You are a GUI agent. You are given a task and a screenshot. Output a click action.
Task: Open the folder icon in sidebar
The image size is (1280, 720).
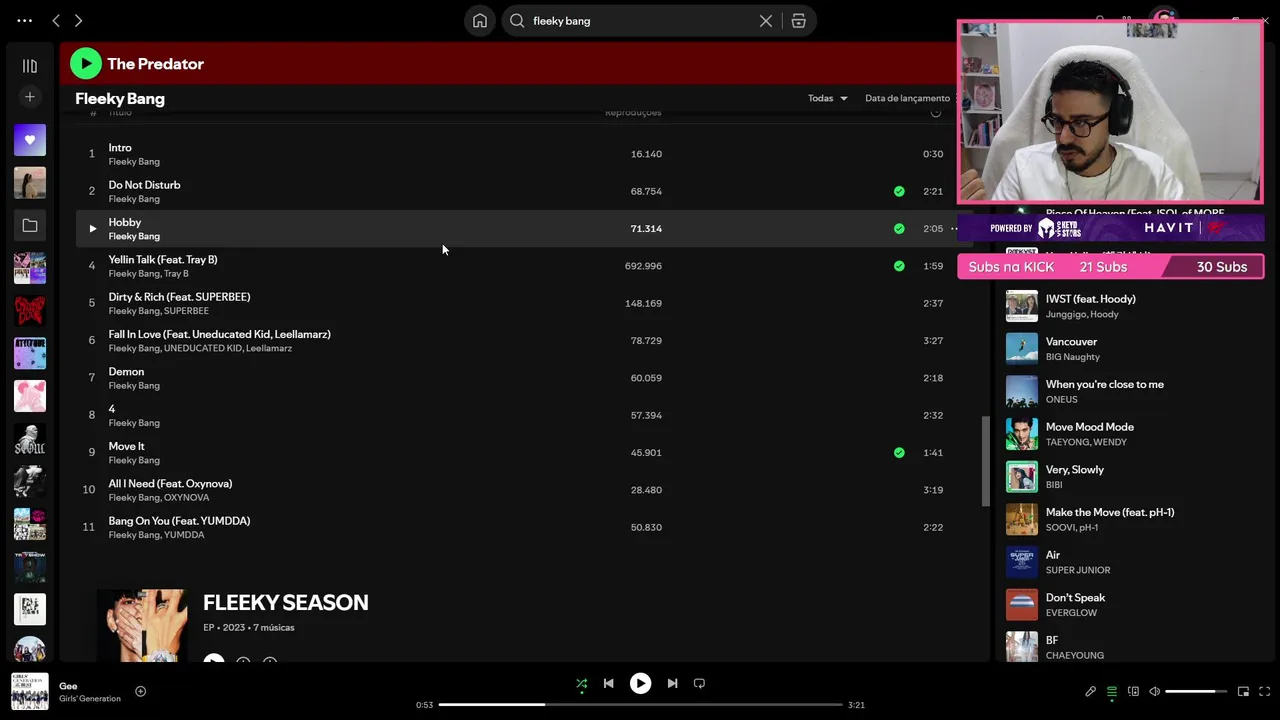[x=30, y=226]
